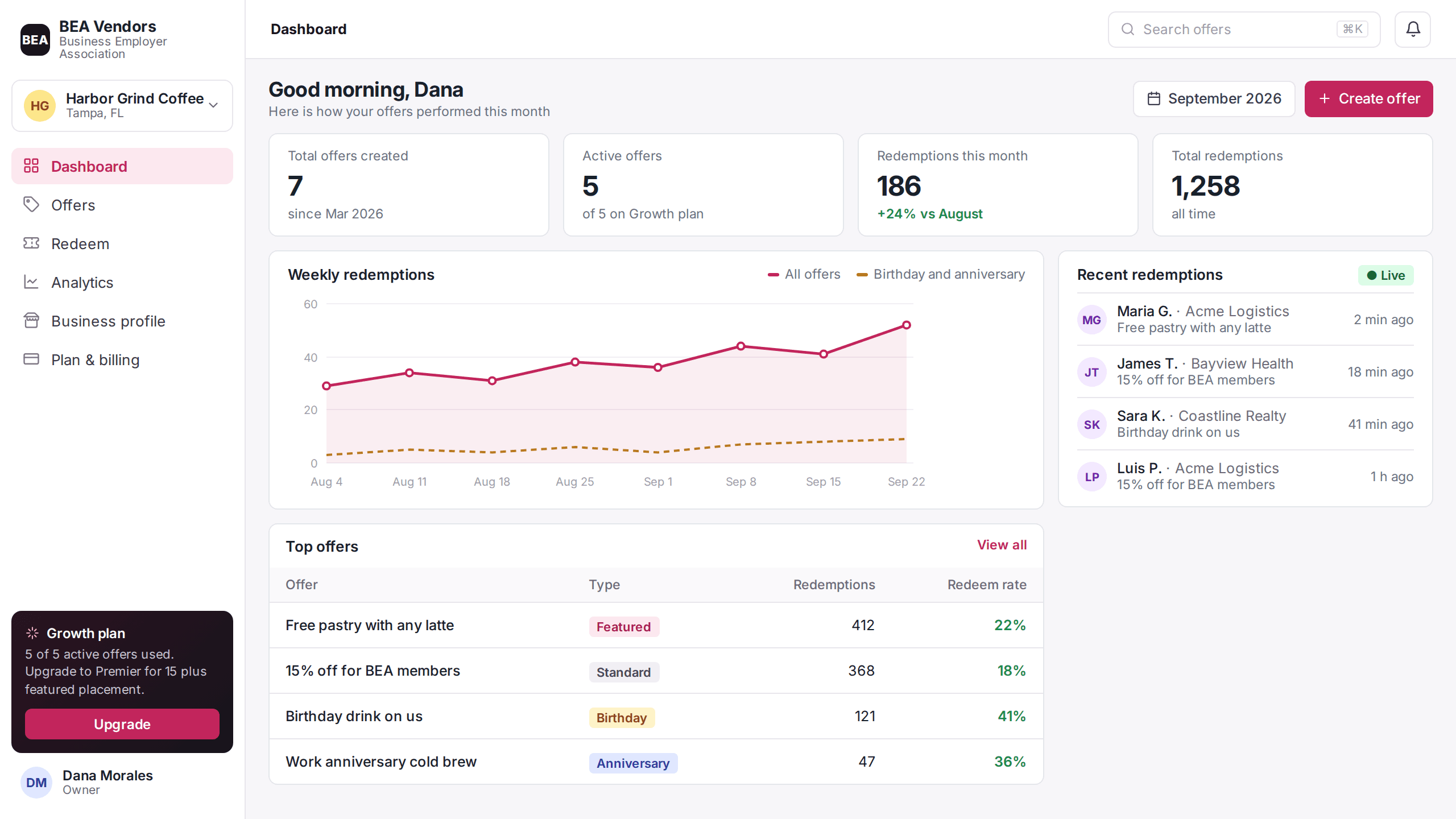Toggle the Birthday and anniversary legend entry
1456x819 pixels.
941,274
